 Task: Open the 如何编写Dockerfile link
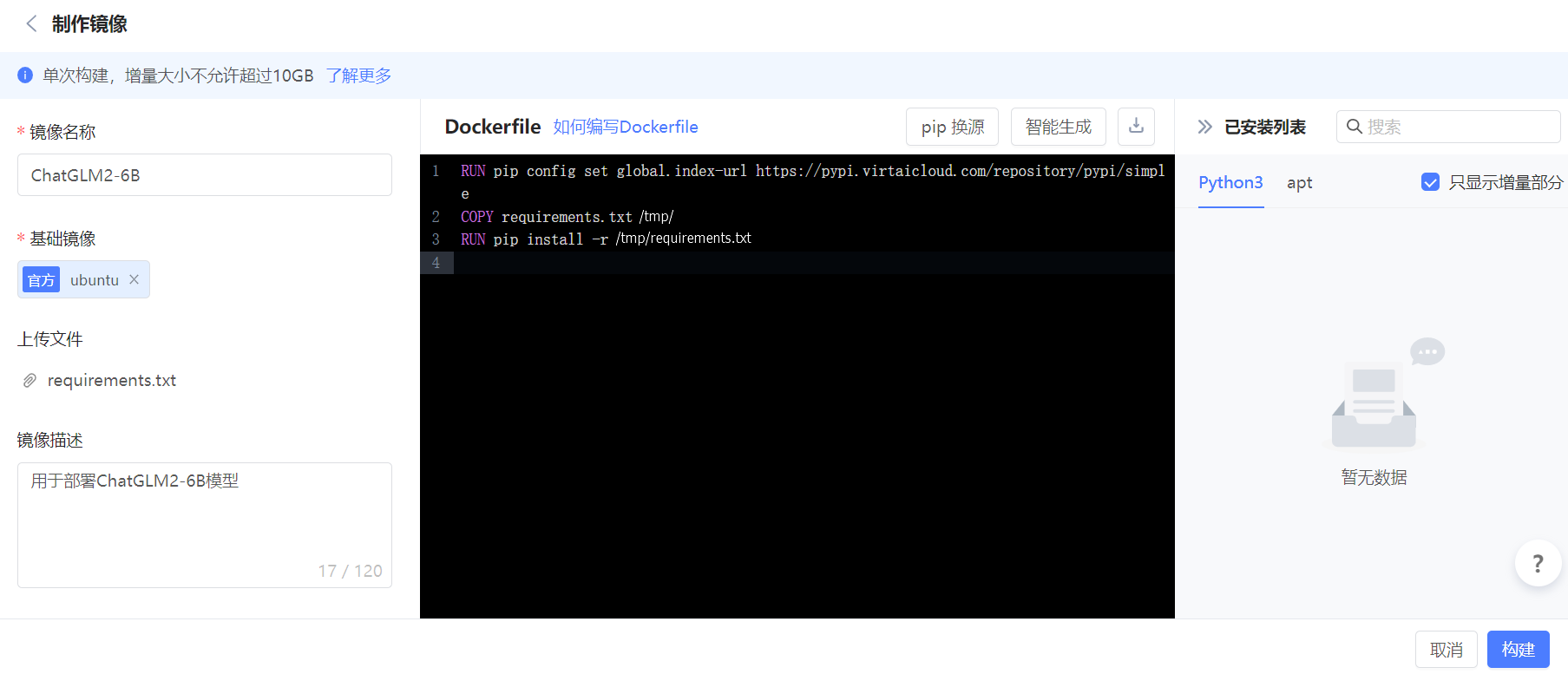625,127
